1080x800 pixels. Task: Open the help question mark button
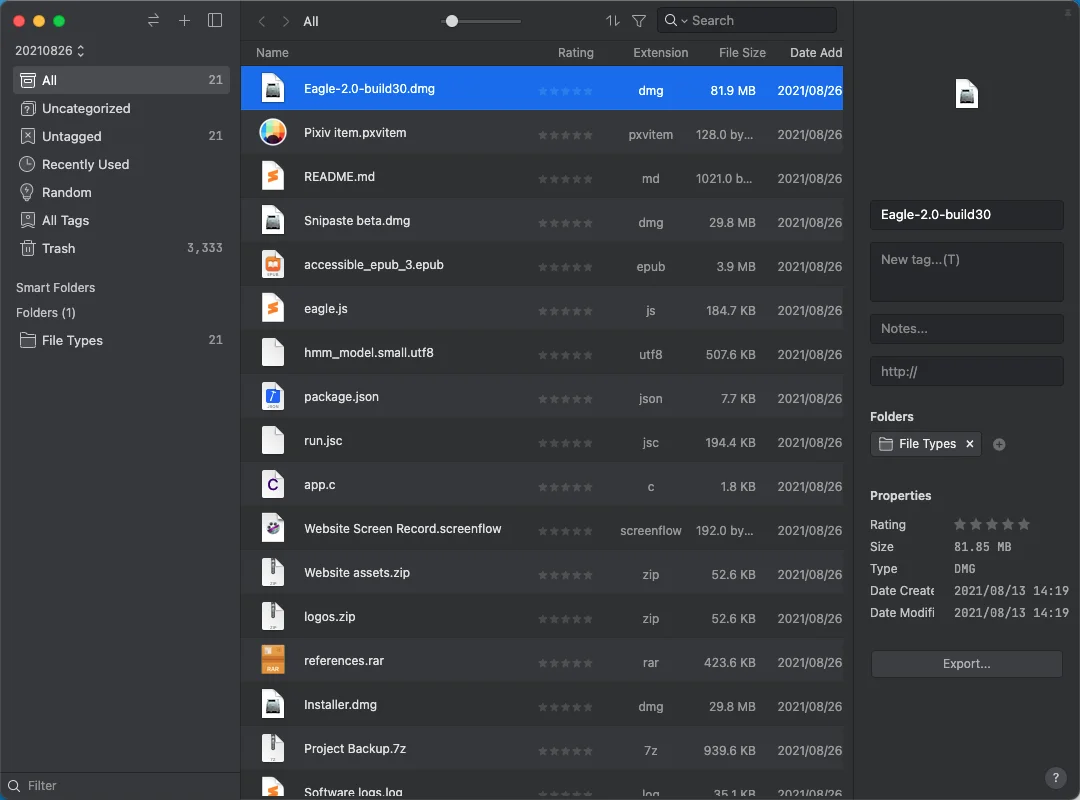[x=1055, y=778]
